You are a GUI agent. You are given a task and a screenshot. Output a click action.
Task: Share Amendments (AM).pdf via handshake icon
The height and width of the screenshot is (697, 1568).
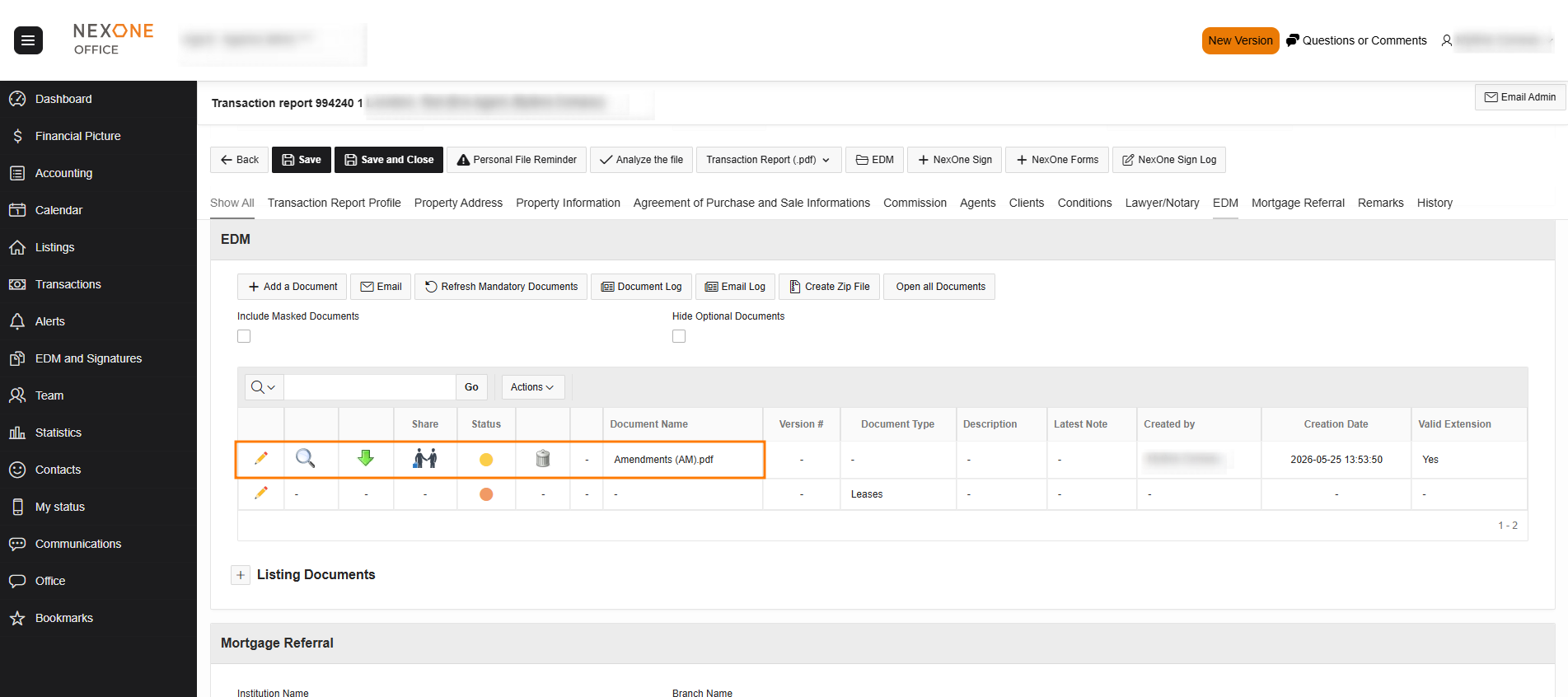point(425,458)
